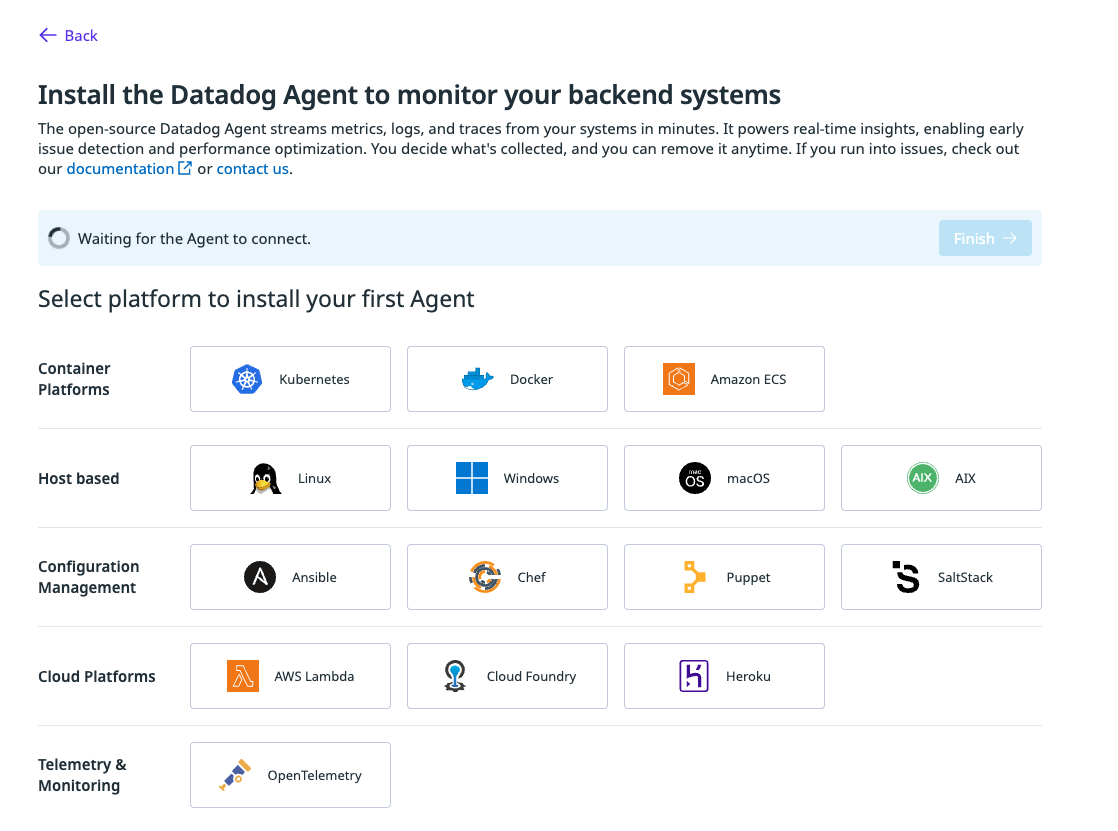
Task: Click the Telemetry & Monitoring row heading
Action: (x=82, y=775)
